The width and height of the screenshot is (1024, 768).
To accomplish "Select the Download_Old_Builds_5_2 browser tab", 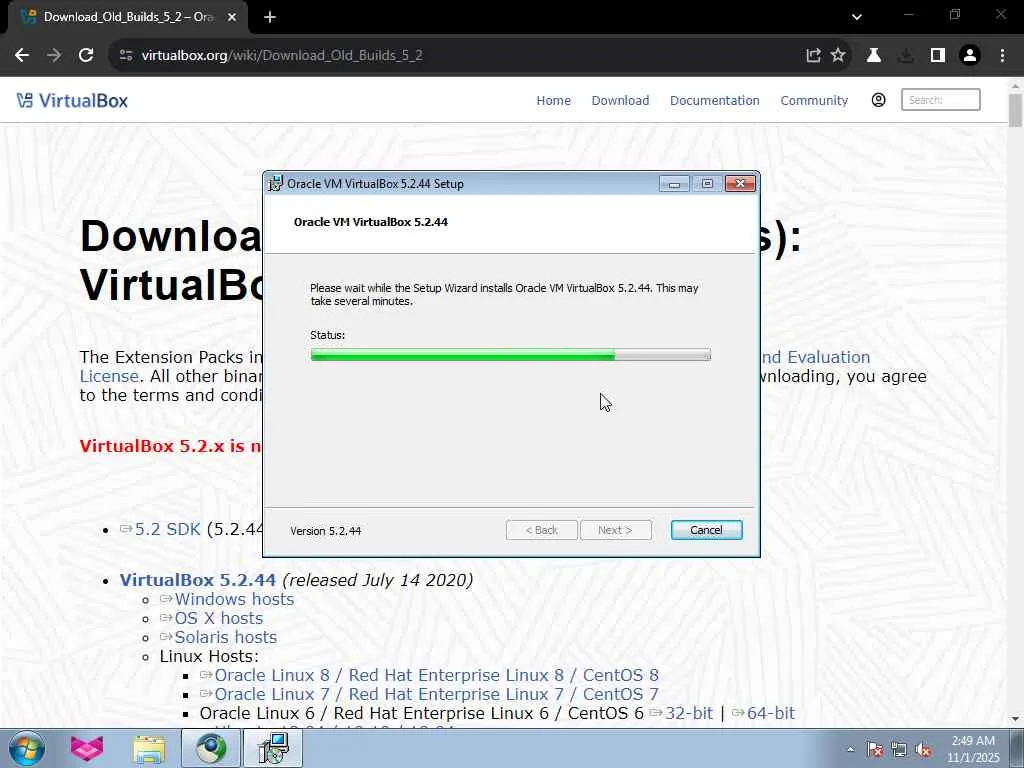I will (x=128, y=18).
